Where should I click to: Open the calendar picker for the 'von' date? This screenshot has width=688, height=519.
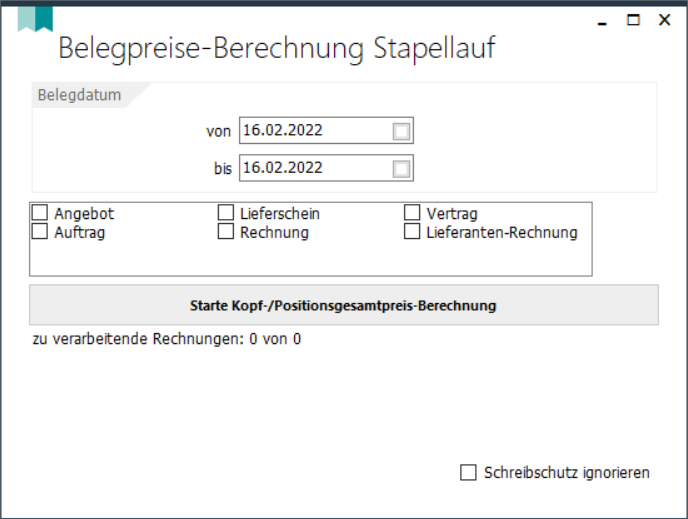(401, 131)
